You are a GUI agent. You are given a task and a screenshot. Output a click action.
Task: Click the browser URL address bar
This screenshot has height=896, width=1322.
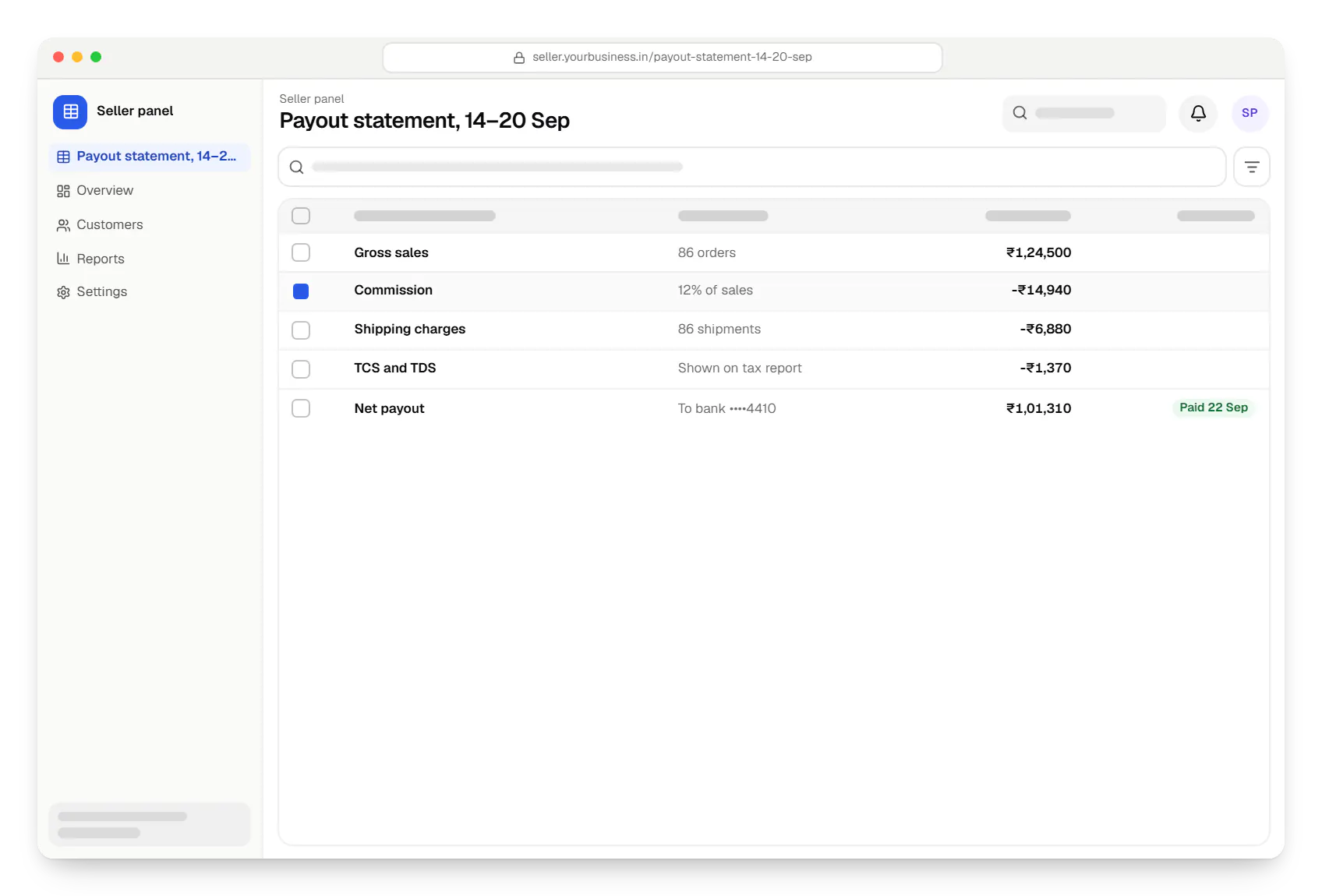point(663,58)
